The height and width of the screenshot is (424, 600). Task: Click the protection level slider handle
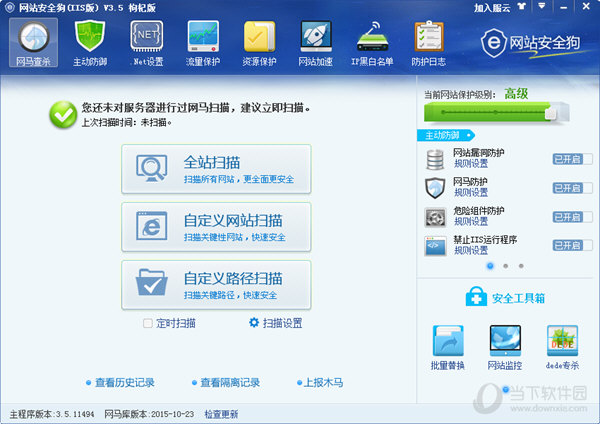tap(551, 113)
